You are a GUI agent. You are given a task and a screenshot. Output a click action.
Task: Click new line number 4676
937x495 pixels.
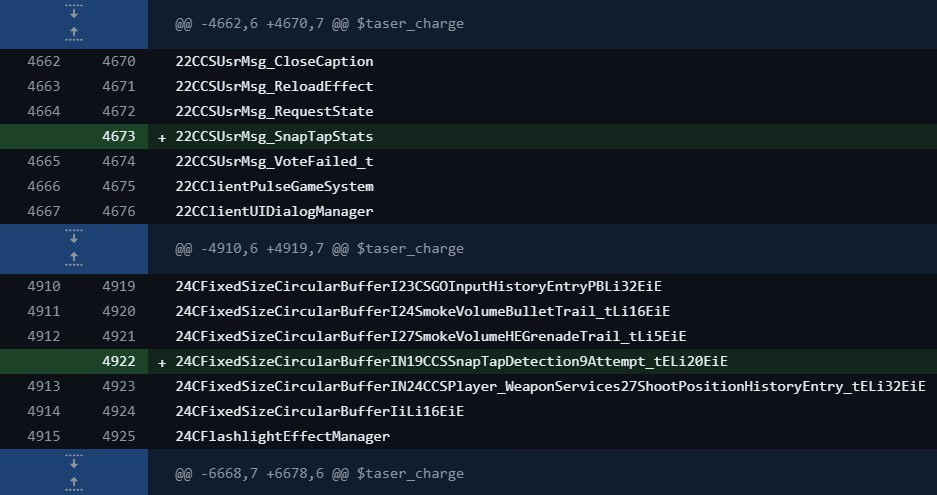pos(119,212)
